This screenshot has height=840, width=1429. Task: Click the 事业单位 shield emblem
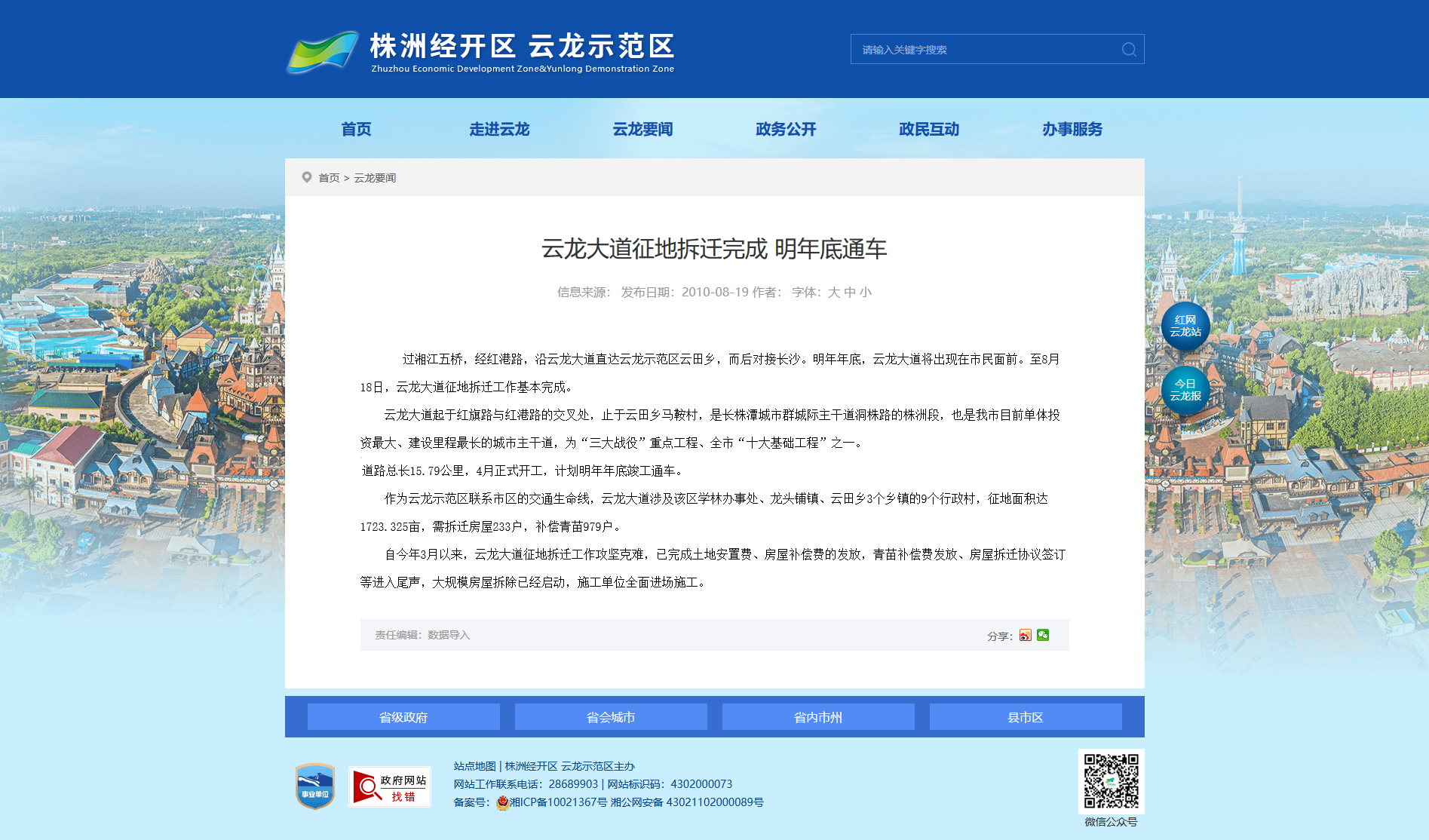point(314,786)
